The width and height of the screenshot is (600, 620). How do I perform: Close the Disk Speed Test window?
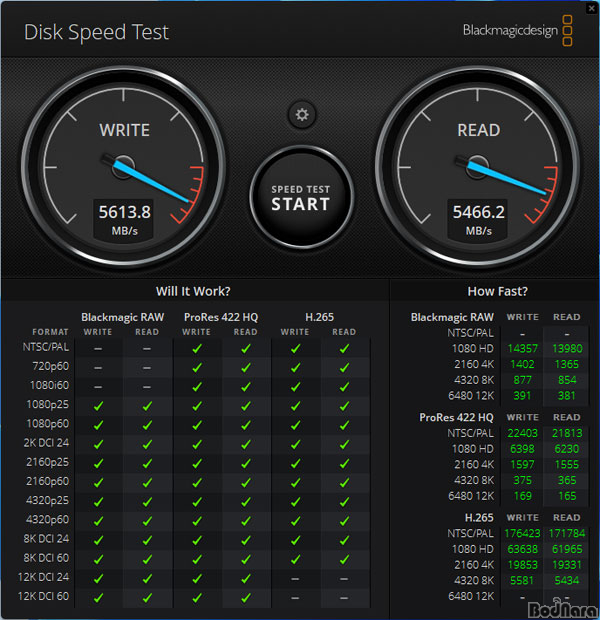[591, 8]
